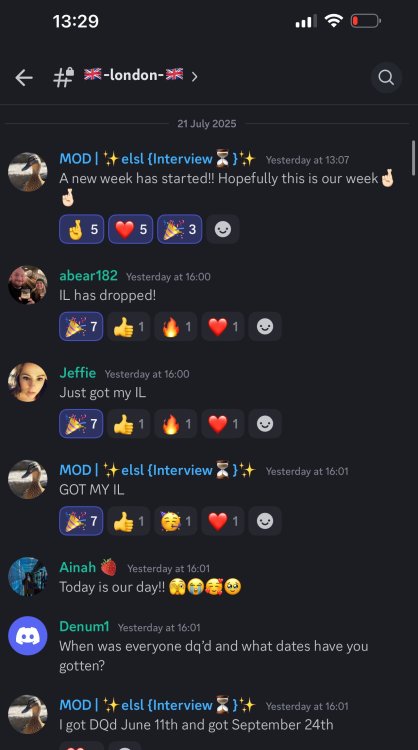The image size is (418, 750).
Task: Open abear182's username profile
Action: coord(88,276)
